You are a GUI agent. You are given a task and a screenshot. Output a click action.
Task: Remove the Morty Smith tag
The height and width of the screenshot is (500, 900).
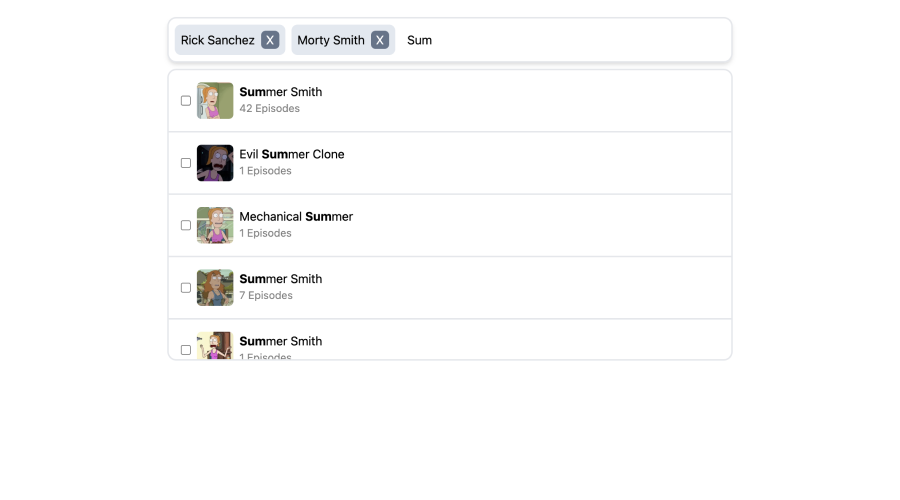[x=379, y=40]
